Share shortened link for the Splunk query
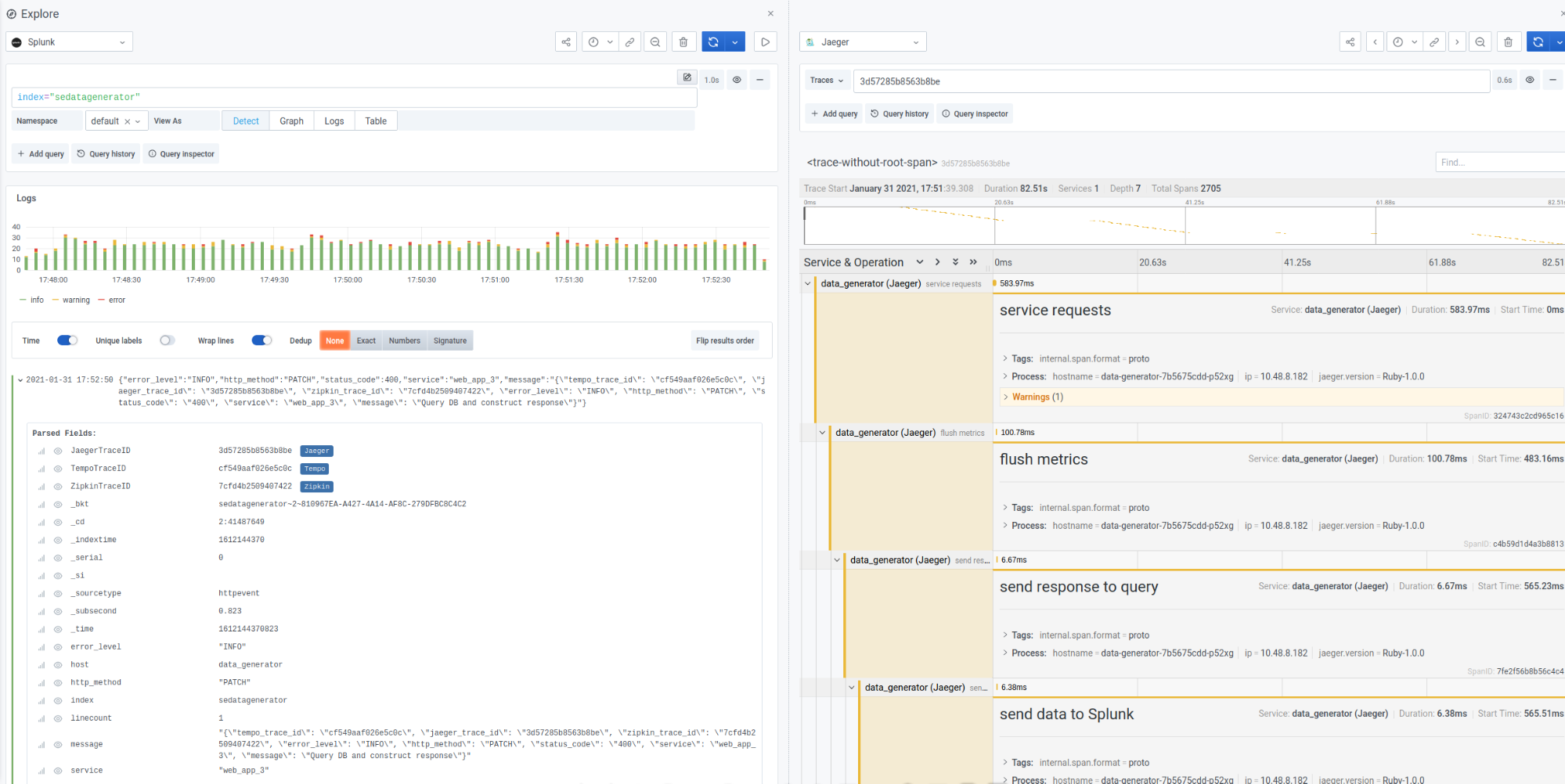 [x=566, y=41]
